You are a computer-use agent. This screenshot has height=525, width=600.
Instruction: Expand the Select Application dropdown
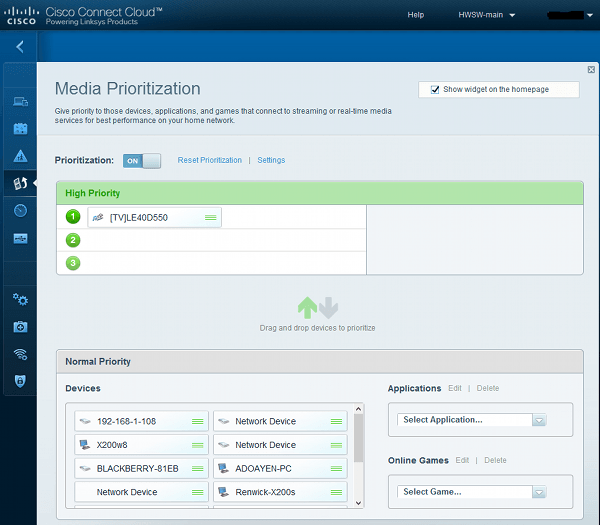[x=539, y=420]
